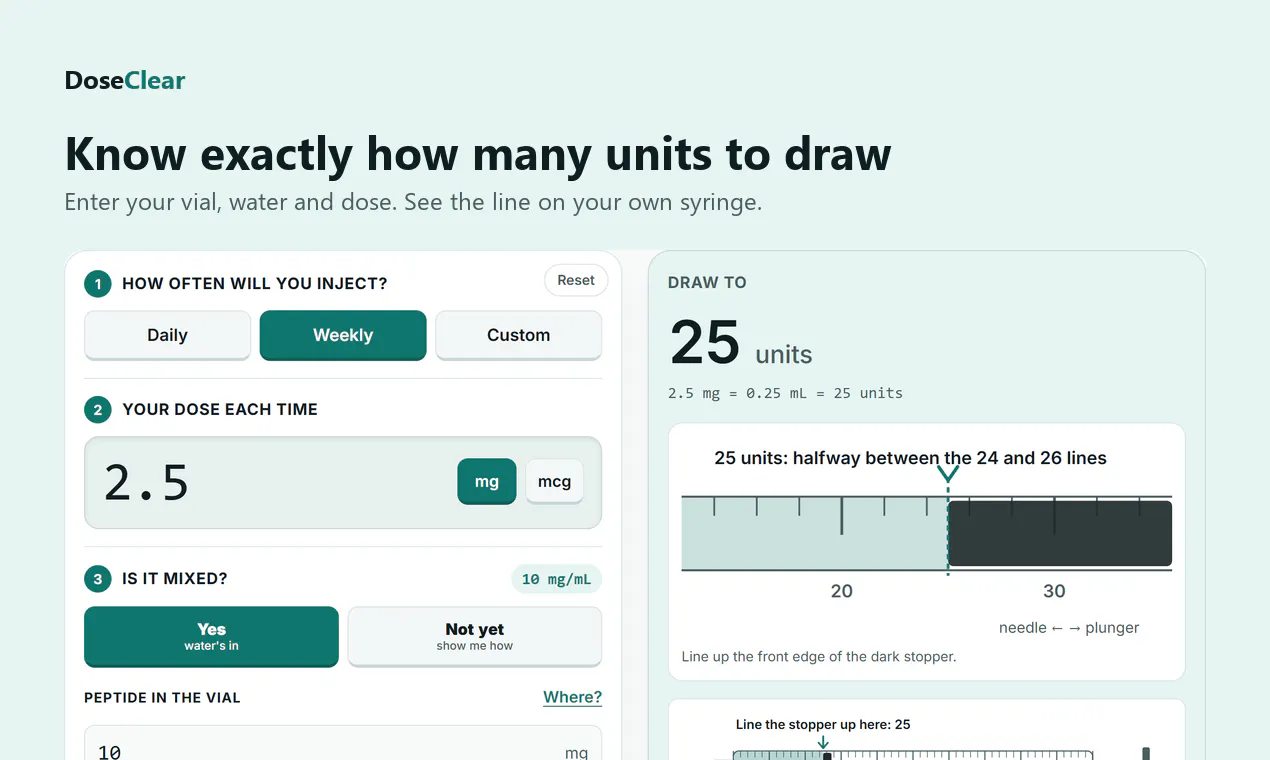The height and width of the screenshot is (760, 1270).
Task: Open the 'Where?' help link
Action: pos(572,697)
